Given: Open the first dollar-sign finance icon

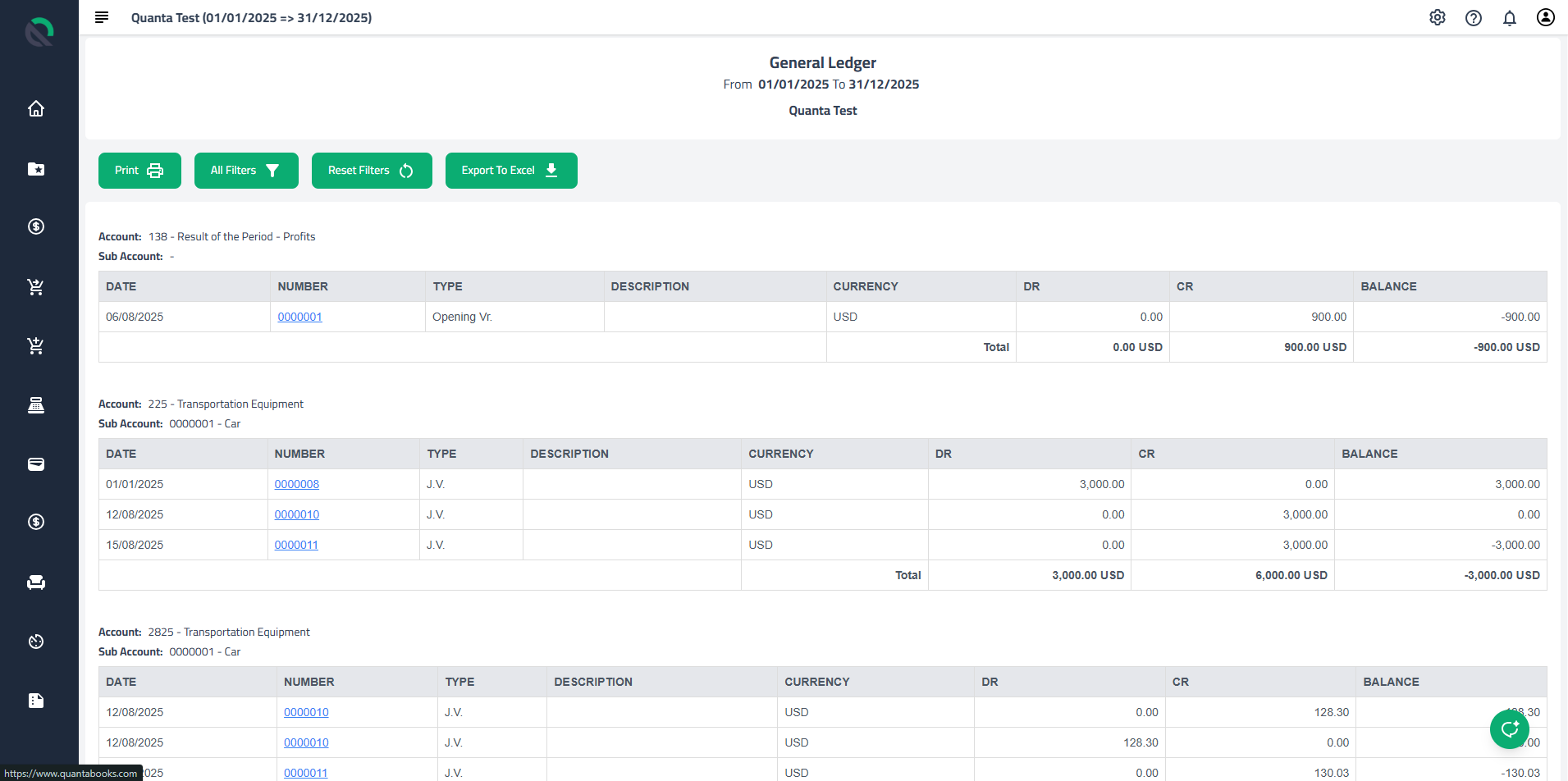Looking at the screenshot, I should click(x=36, y=226).
